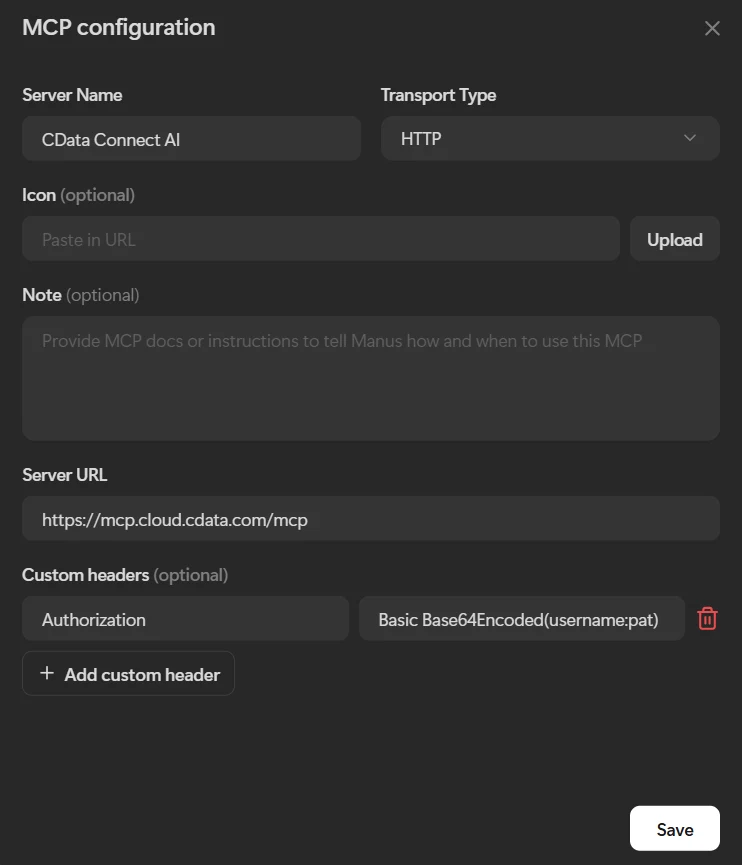Screen dimensions: 742x865
Task: Close the MCP configuration dialog
Action: (x=712, y=29)
